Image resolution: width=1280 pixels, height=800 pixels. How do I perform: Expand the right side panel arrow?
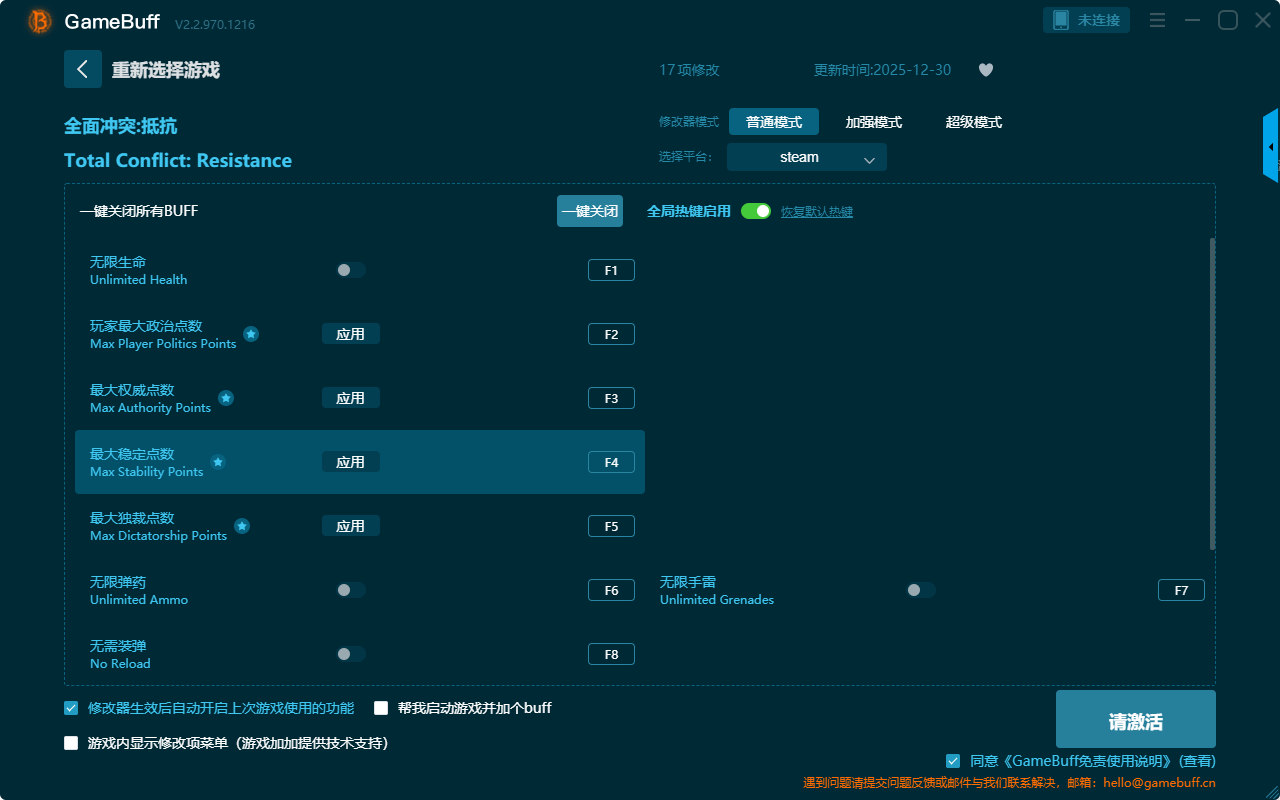click(x=1271, y=147)
